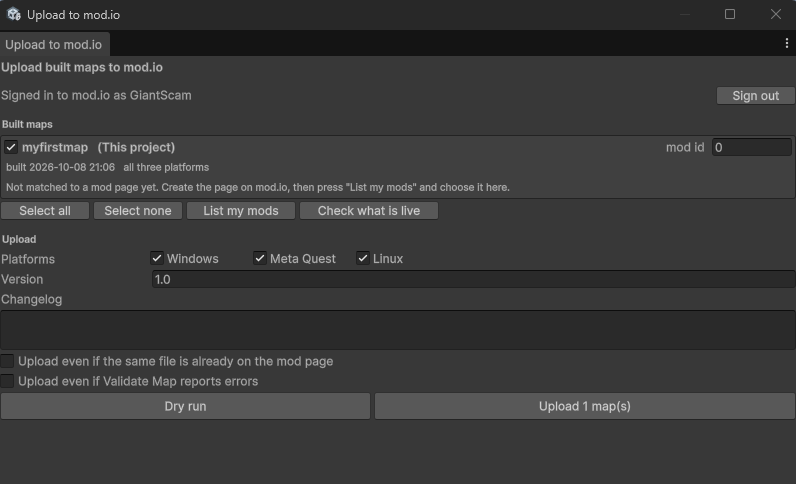The image size is (796, 484).
Task: Click the 'Platforms' field label
Action: [28, 259]
